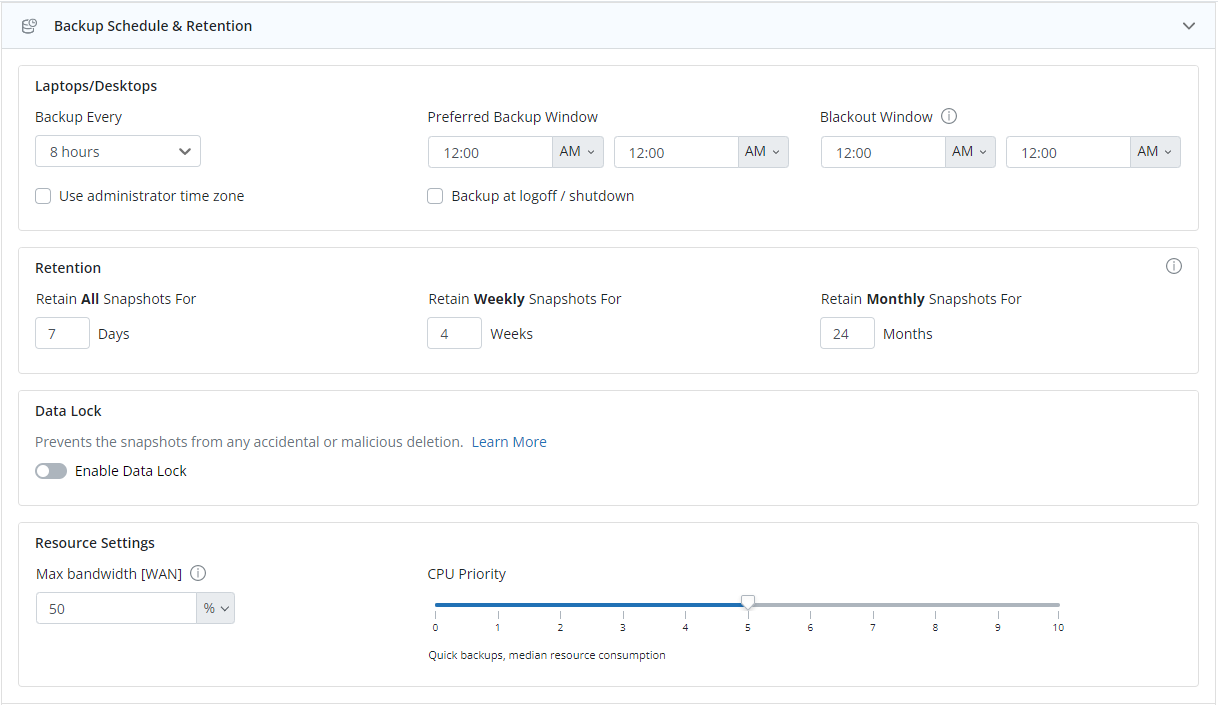Click Blackout Window start time field
Screen dimensions: 1218x705
(x=883, y=152)
